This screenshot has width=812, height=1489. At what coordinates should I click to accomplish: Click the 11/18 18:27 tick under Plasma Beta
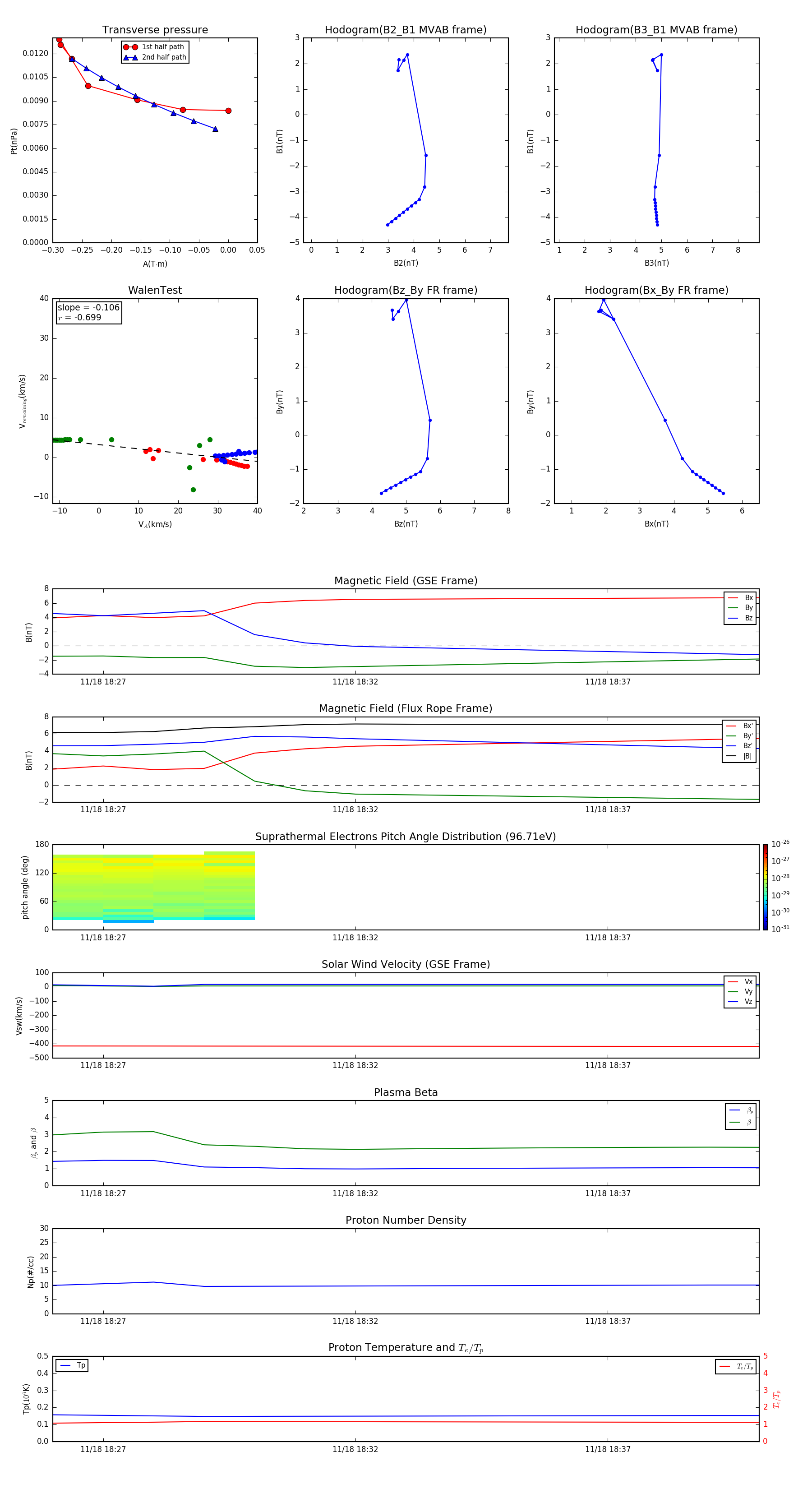103,1193
